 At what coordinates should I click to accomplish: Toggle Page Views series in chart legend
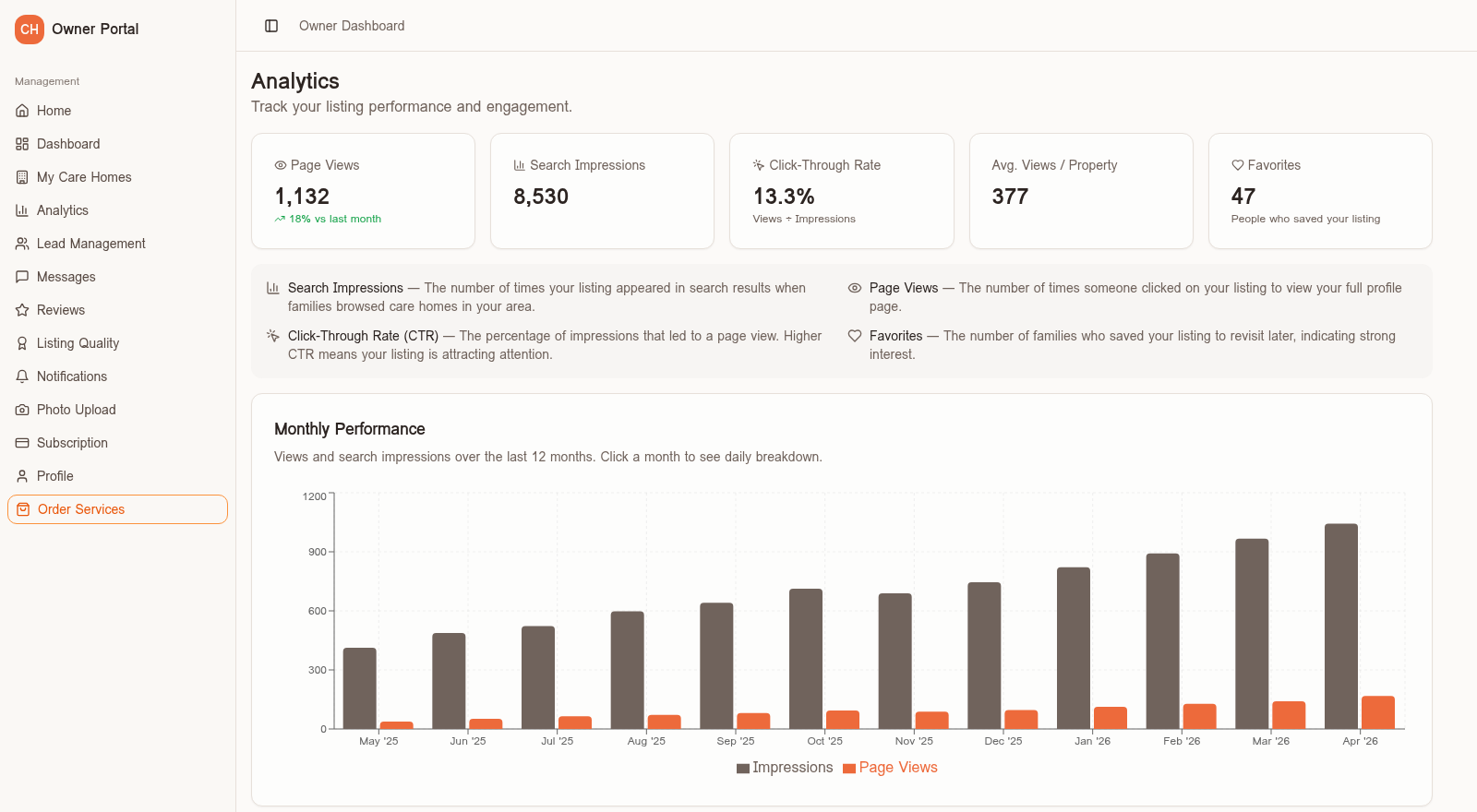click(890, 768)
